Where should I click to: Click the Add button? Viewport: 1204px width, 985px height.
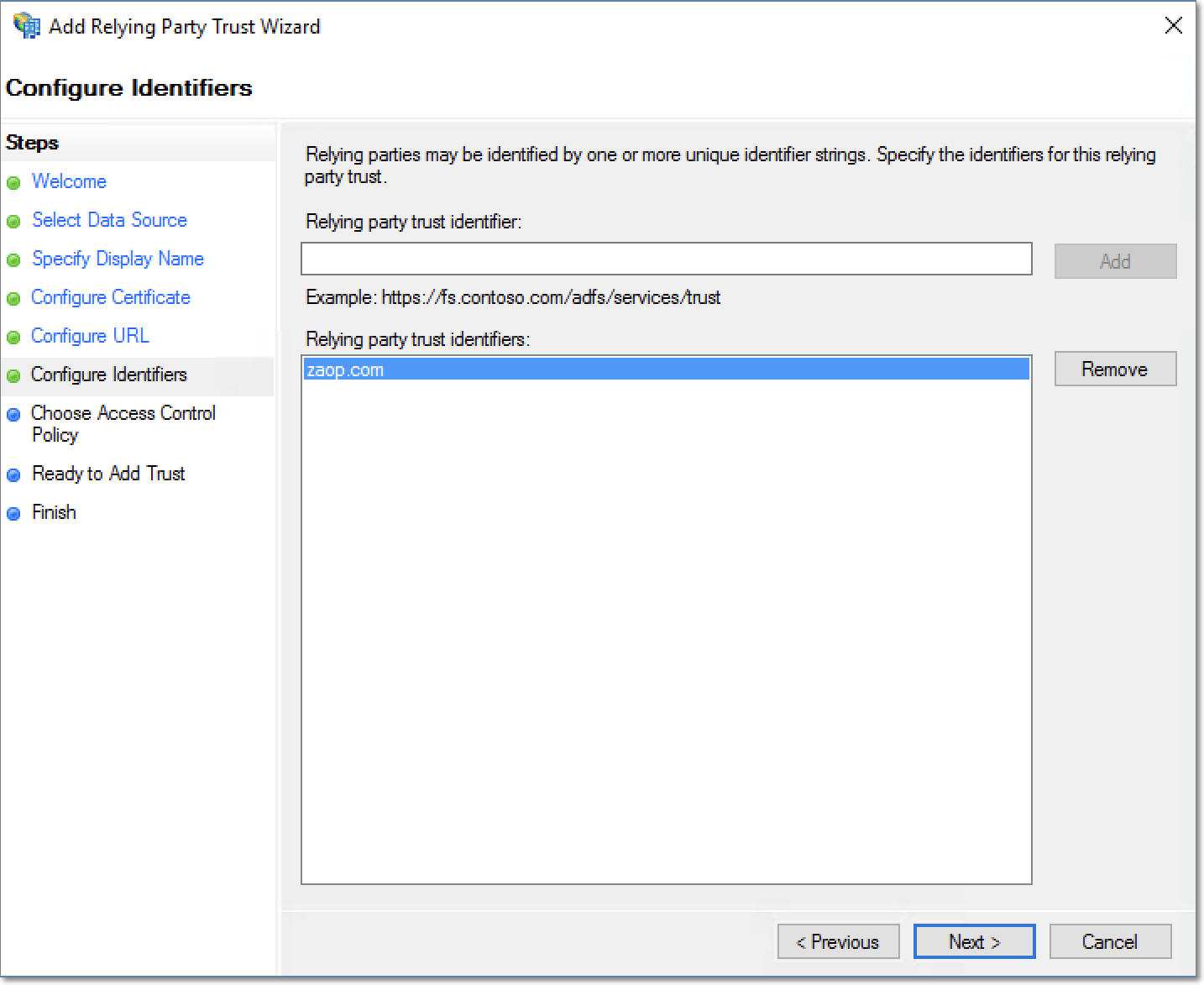1115,261
